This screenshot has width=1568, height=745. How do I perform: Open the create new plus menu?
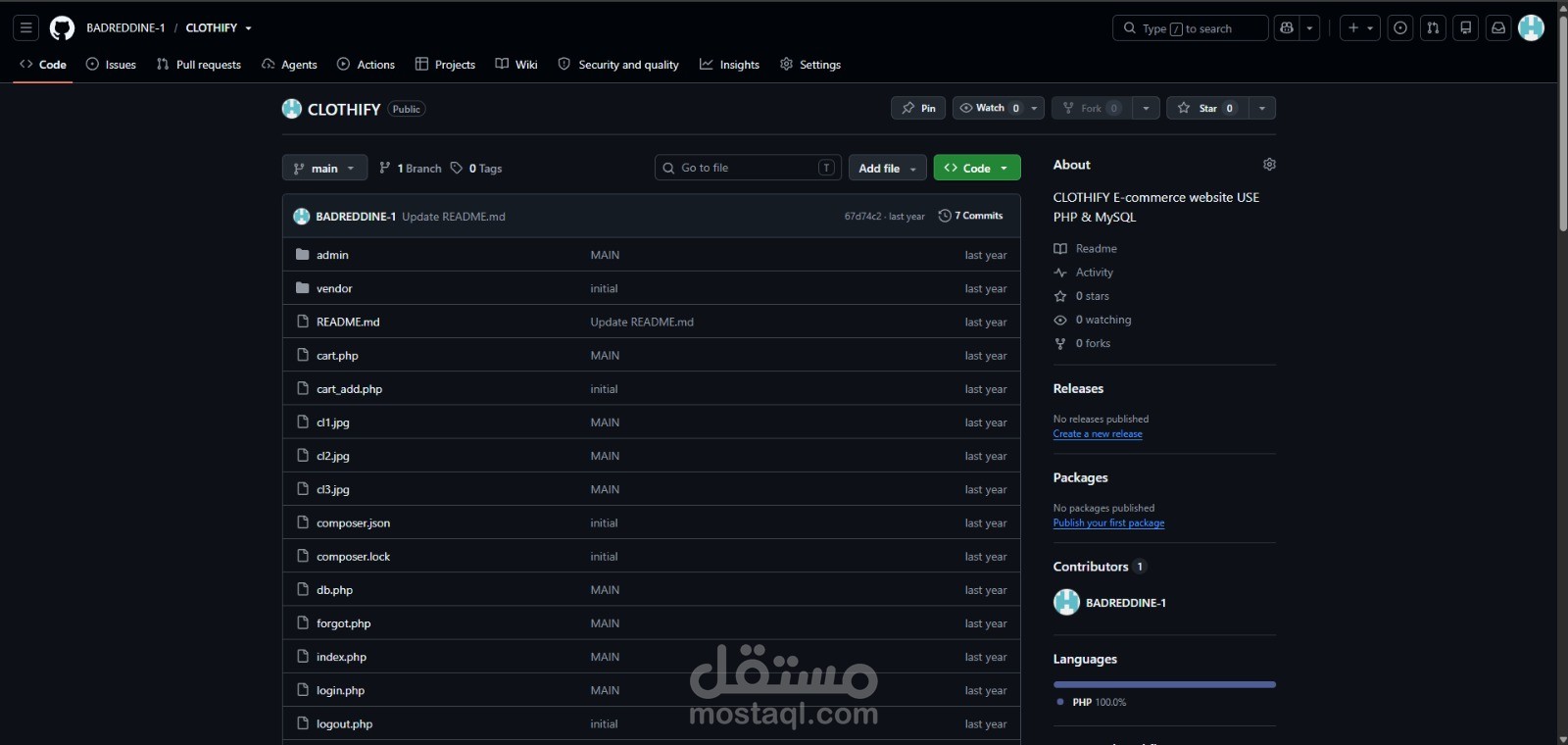pos(1360,28)
